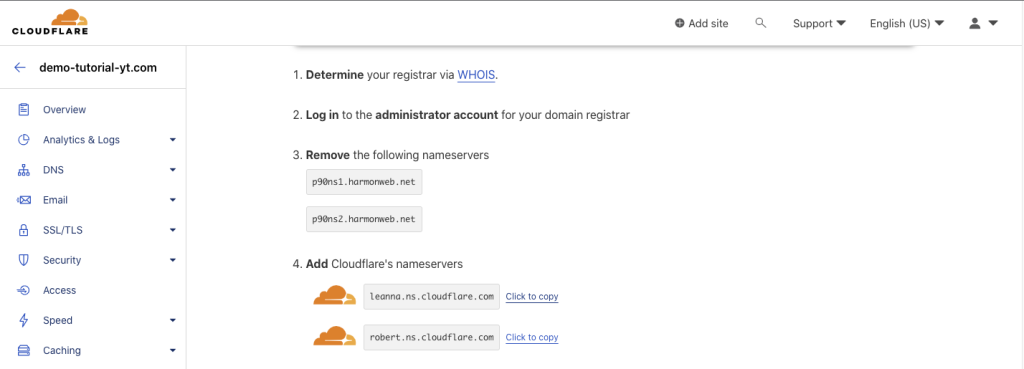
Task: Click Add site in the header
Action: (701, 24)
